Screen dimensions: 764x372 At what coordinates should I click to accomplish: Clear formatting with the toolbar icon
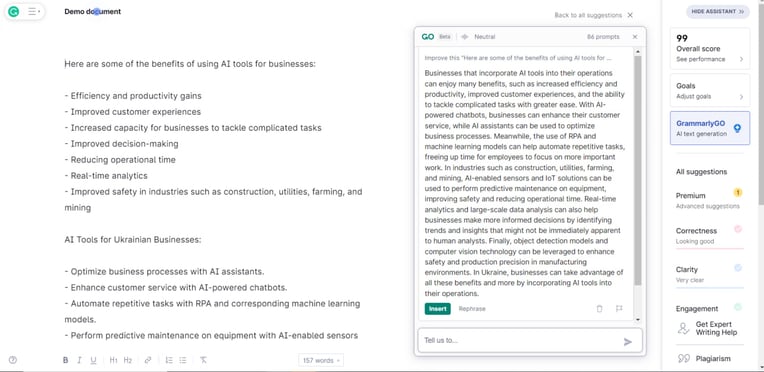204,360
